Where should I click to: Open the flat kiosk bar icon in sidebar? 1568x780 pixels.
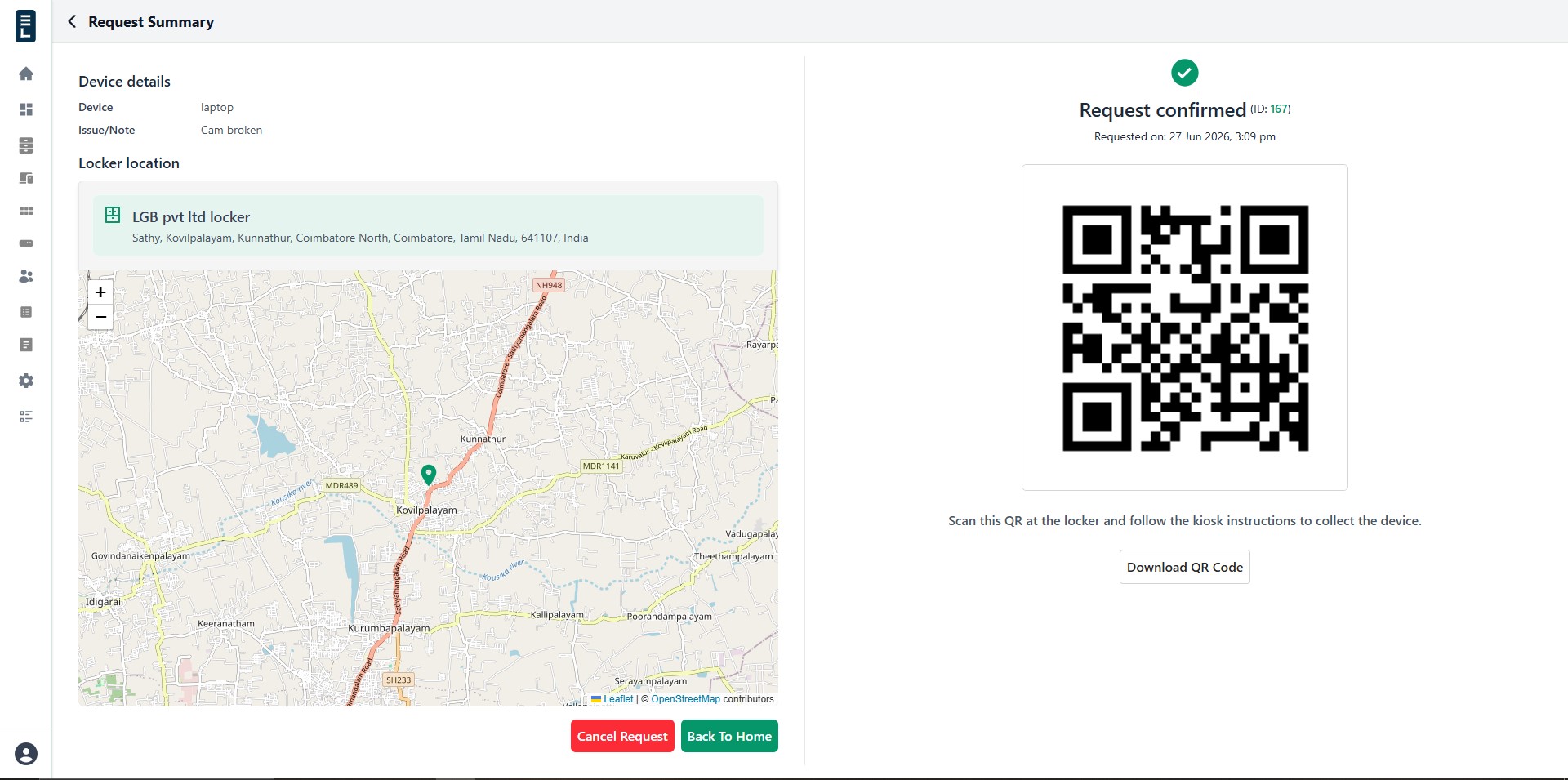pos(26,243)
